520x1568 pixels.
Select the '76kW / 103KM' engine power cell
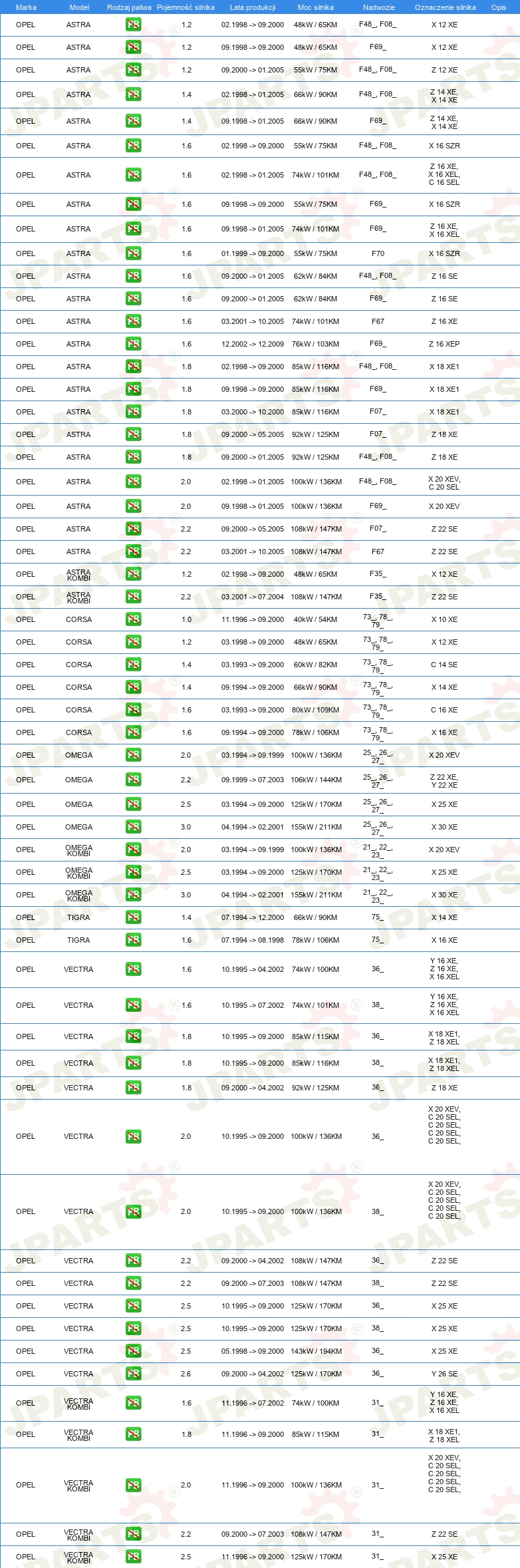[315, 344]
